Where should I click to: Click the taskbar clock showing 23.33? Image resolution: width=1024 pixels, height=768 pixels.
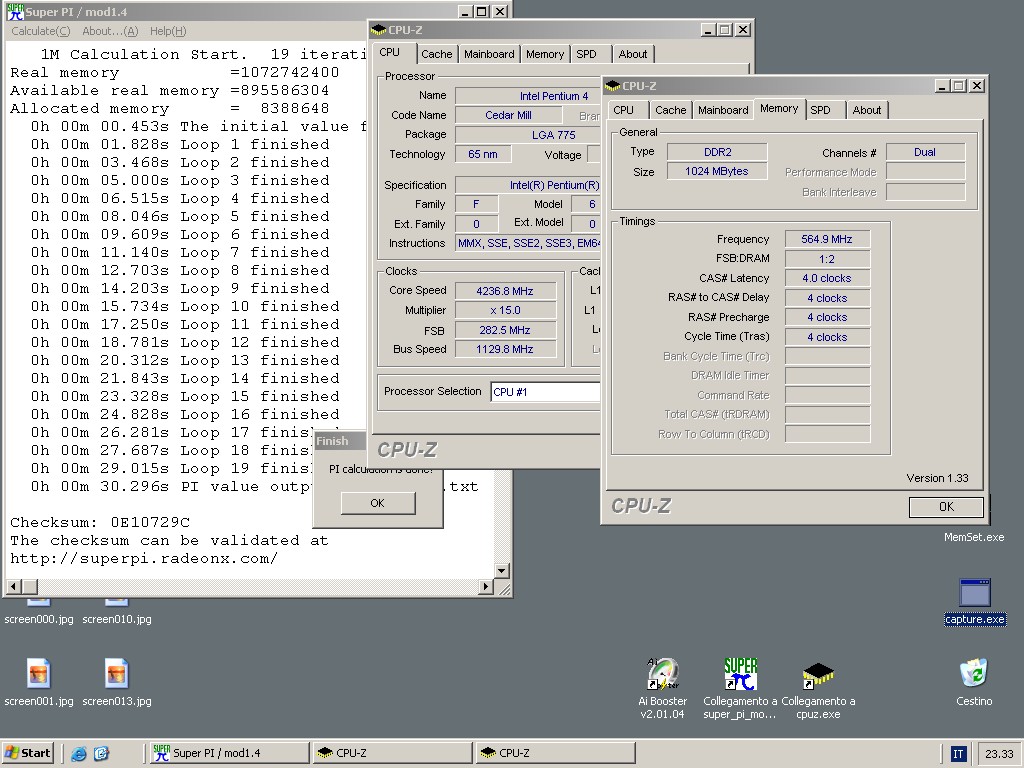coord(999,754)
